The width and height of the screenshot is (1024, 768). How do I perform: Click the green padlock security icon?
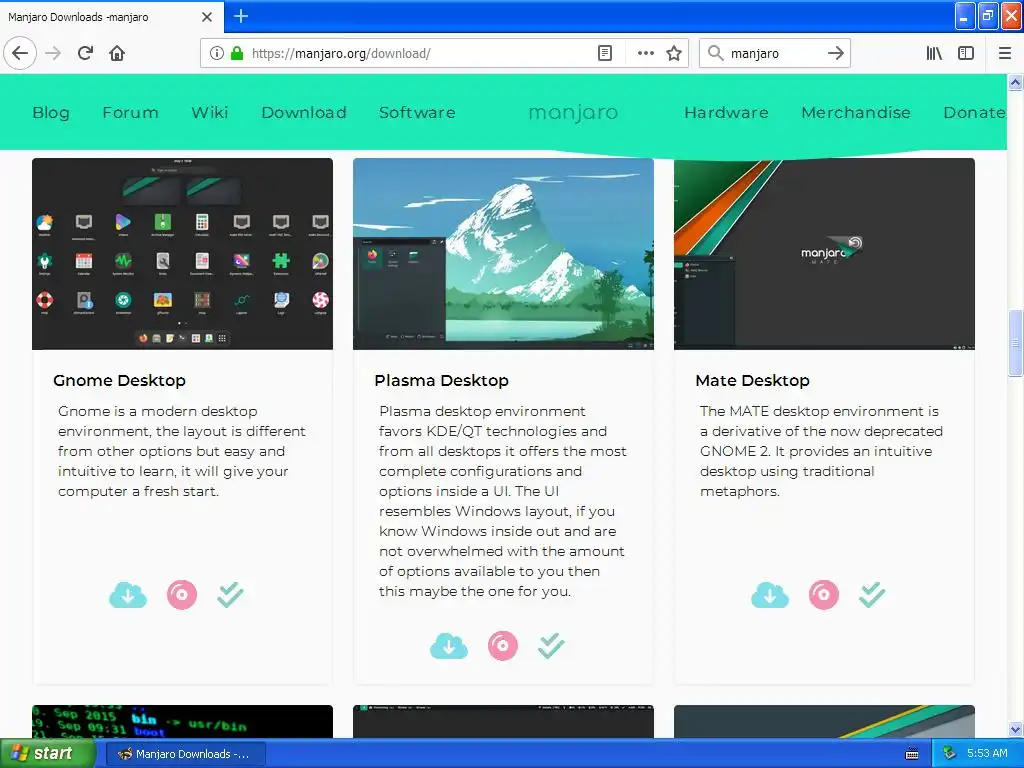point(237,54)
